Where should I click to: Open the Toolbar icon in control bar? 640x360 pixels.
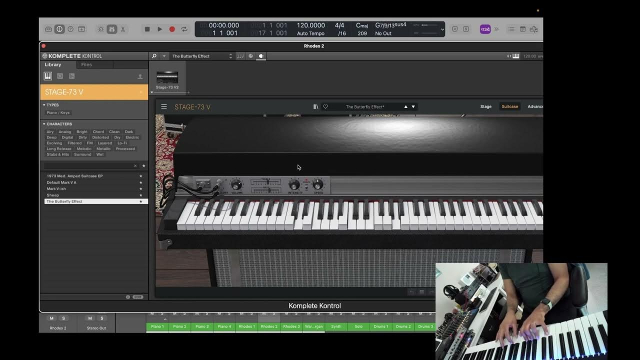(x=82, y=29)
